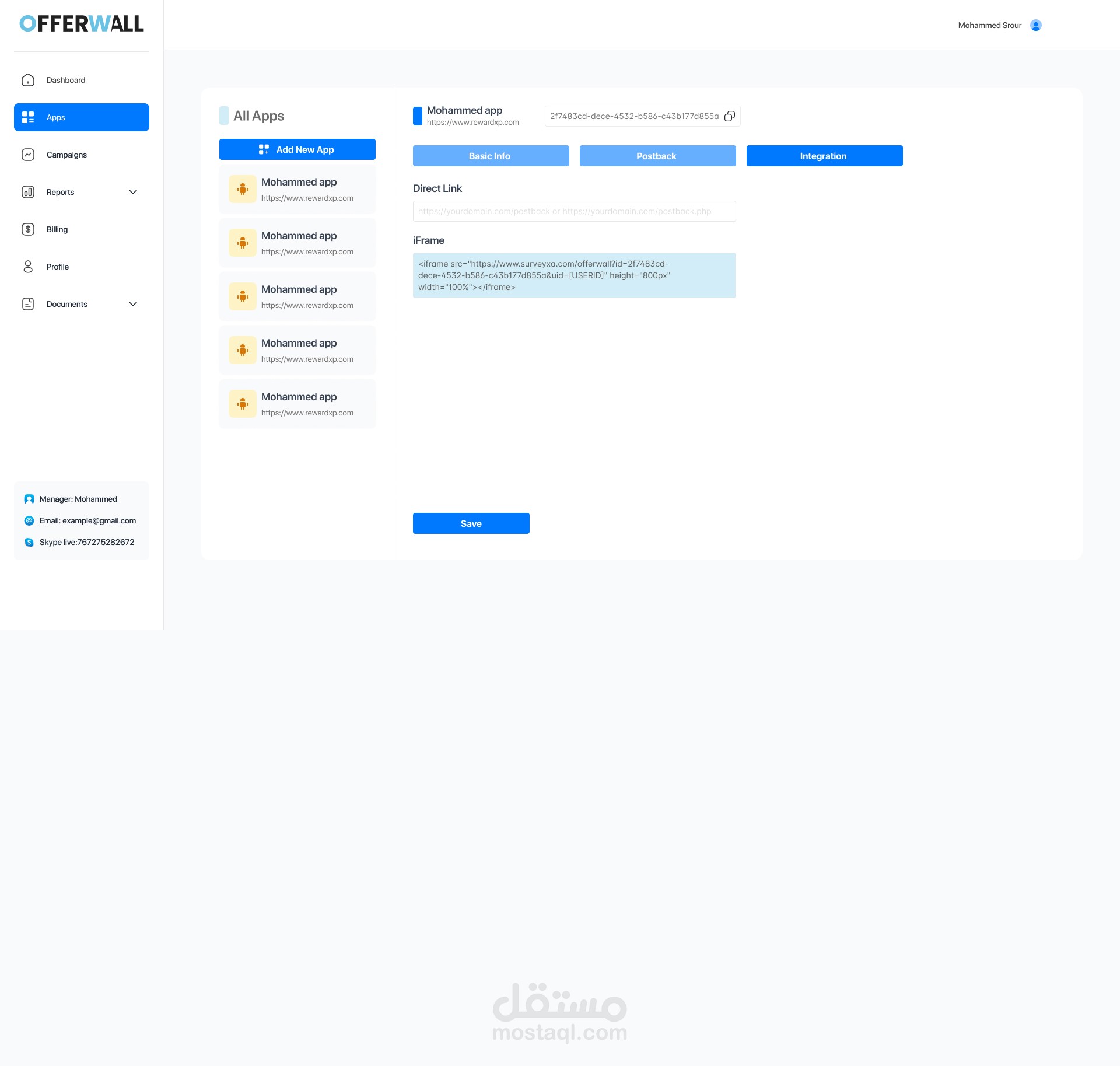Focus the Direct Link input field
The height and width of the screenshot is (1066, 1120).
coord(574,211)
